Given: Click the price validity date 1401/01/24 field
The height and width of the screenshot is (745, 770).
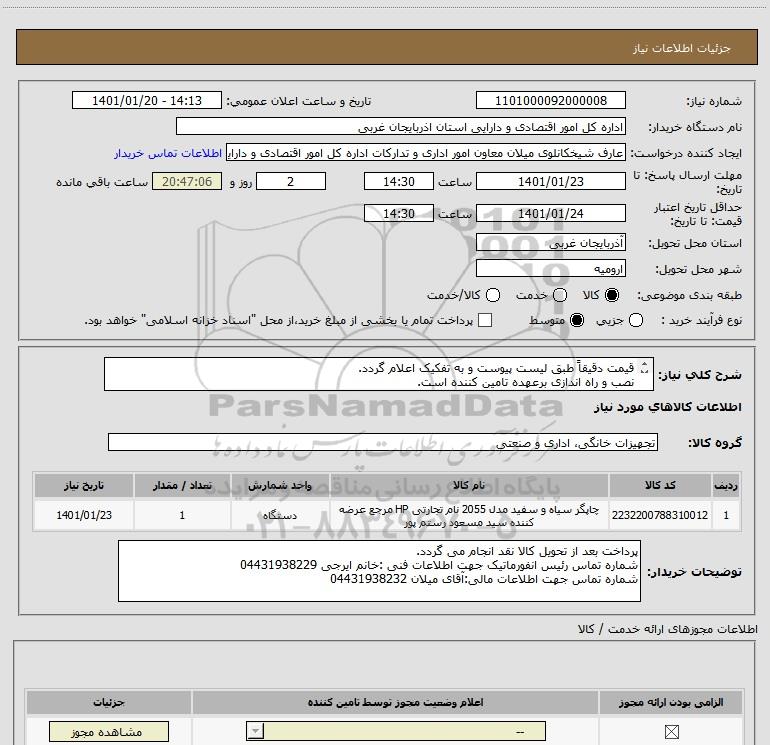Looking at the screenshot, I should click(x=550, y=213).
